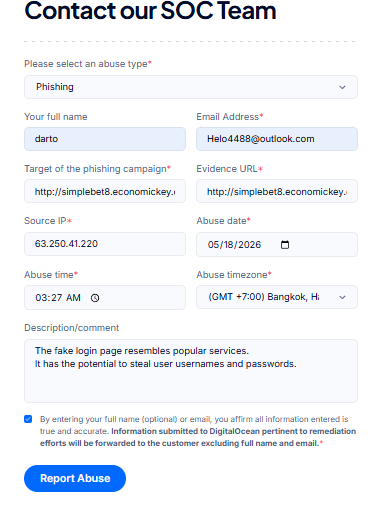Open the Phishing abuse type dropdown

(191, 87)
